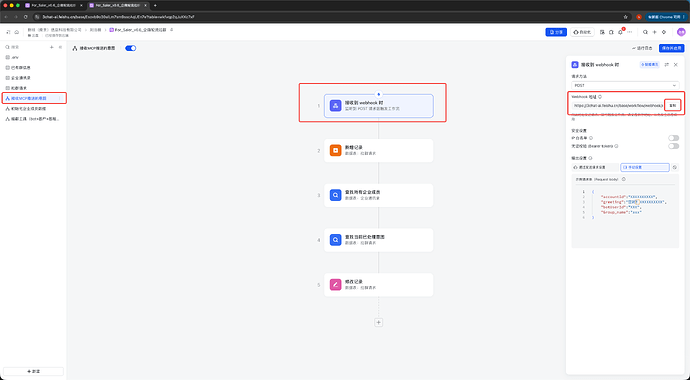Go back with the browser back arrow
690x380 pixels.
point(6,17)
